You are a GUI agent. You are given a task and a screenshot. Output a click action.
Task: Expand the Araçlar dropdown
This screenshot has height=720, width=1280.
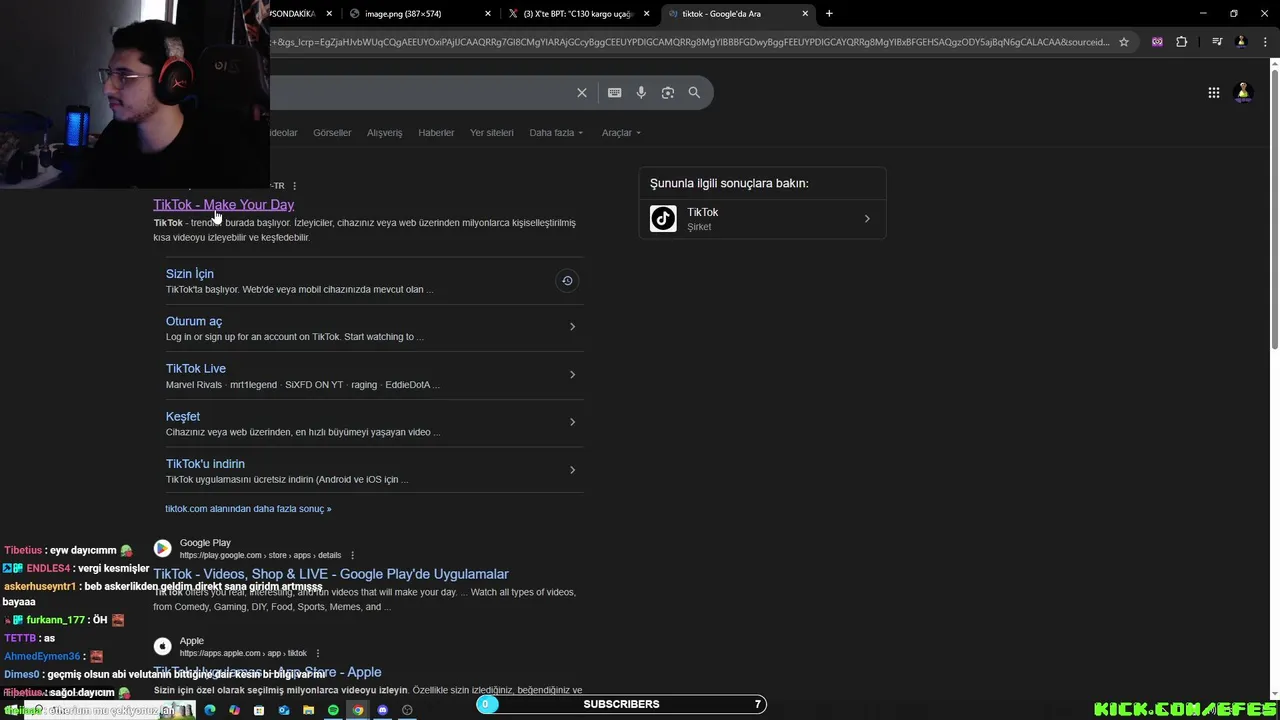621,133
